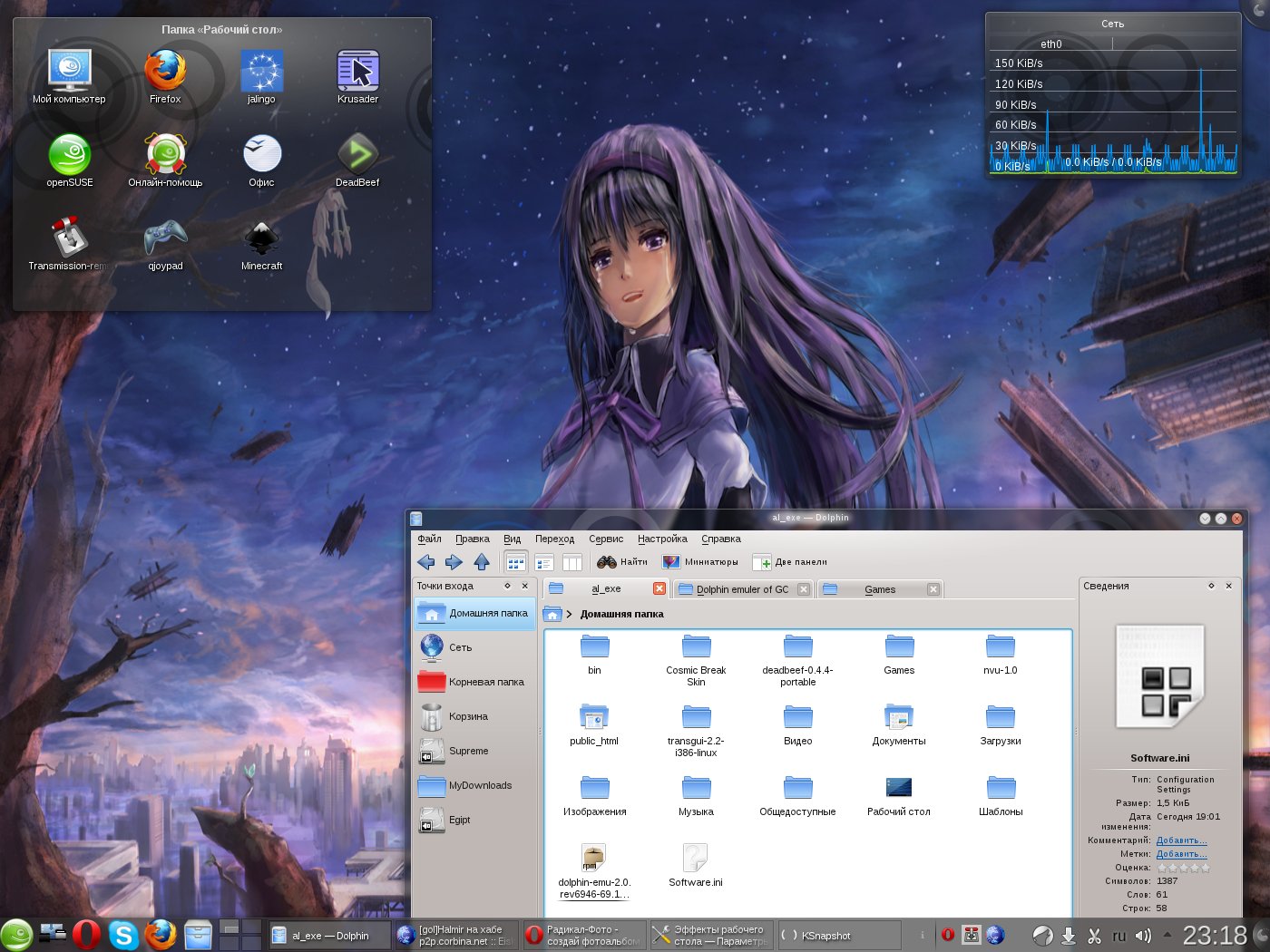Undock the Точки входа panel via diamond button
Viewport: 1270px width, 952px height.
[x=508, y=586]
